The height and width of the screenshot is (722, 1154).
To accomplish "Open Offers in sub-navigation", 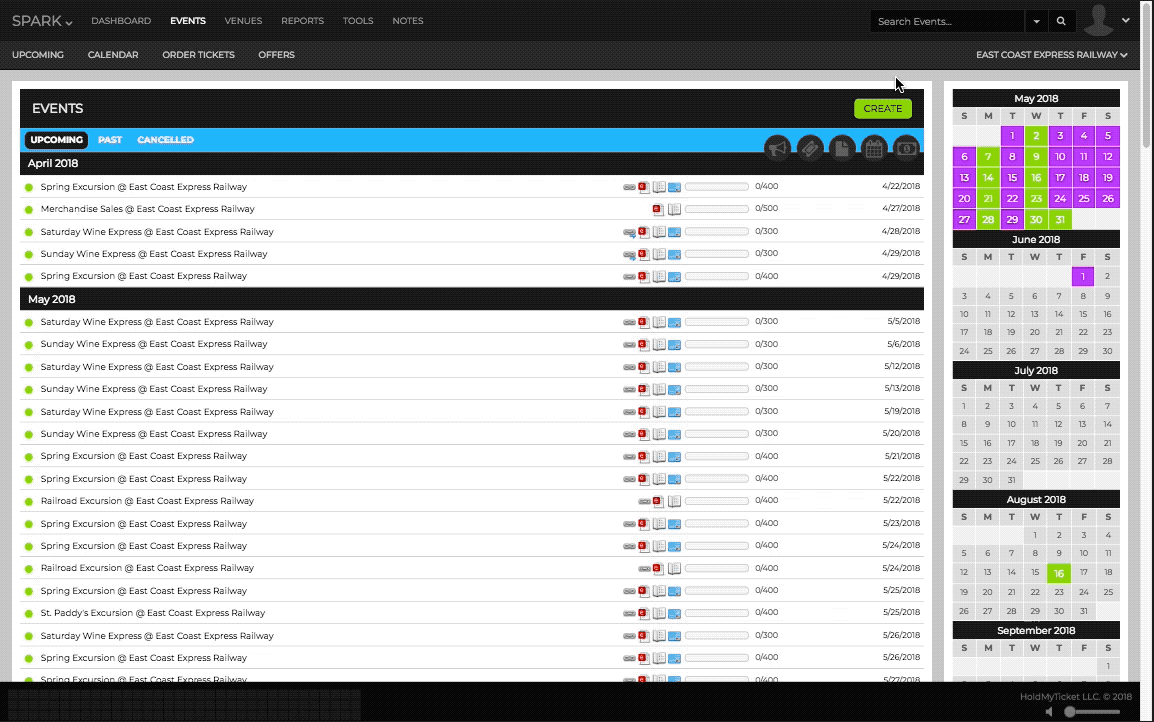I will (x=277, y=54).
